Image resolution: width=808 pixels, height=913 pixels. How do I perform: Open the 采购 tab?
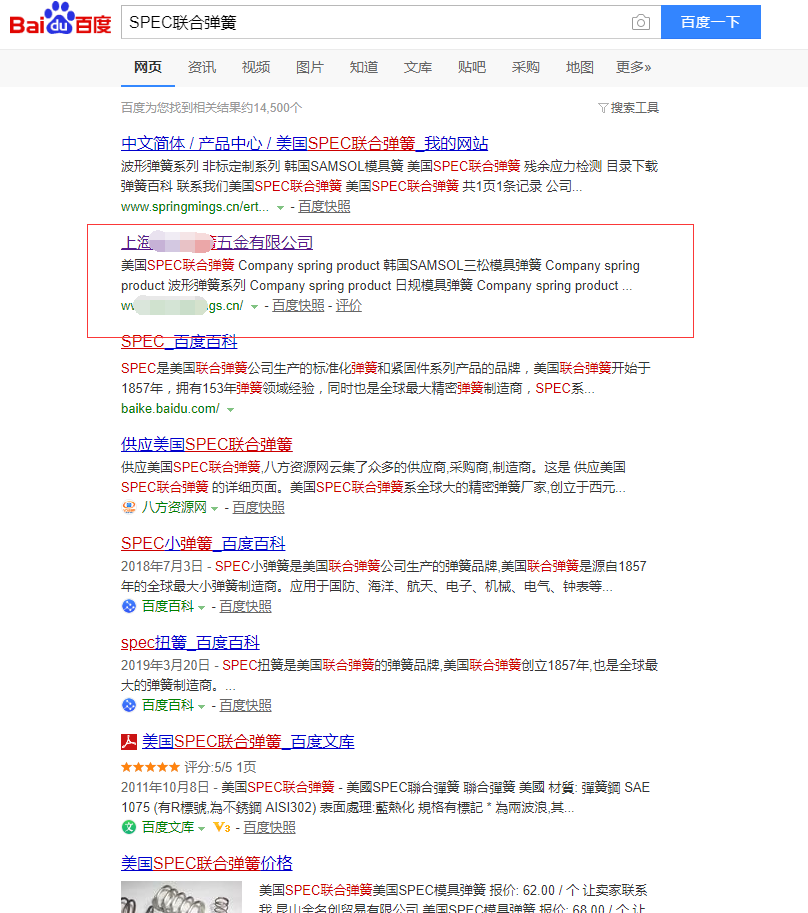pyautogui.click(x=526, y=68)
